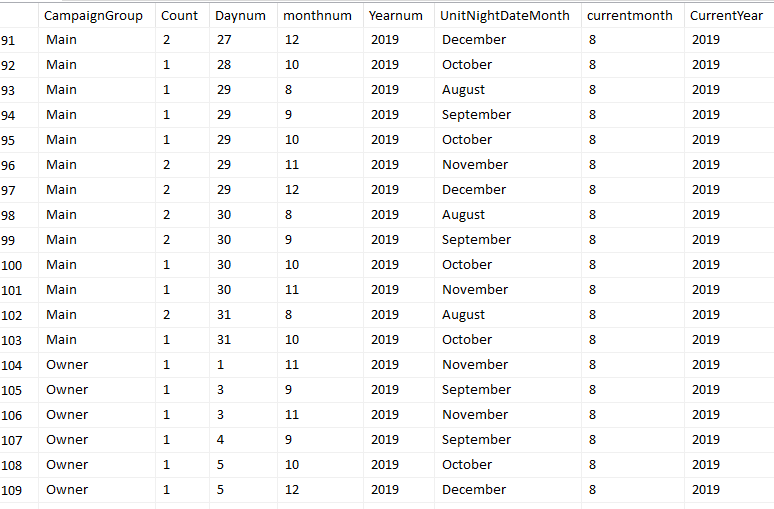Viewport: 774px width, 509px height.
Task: Select the UnitNightDateMonth column header
Action: coord(505,15)
